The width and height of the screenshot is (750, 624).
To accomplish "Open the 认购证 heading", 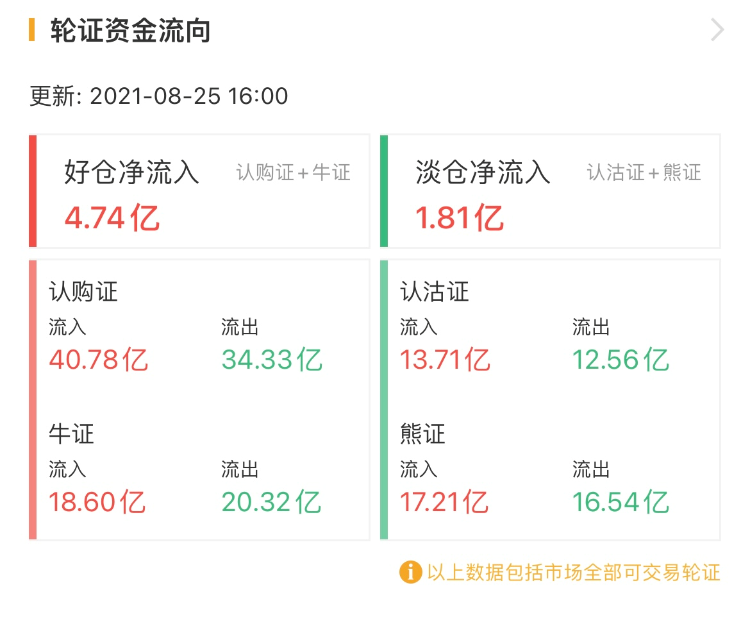I will click(x=83, y=292).
